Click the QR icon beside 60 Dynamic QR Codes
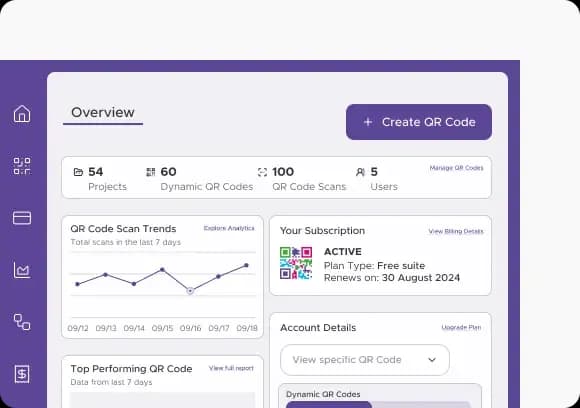580x408 pixels. pyautogui.click(x=151, y=172)
